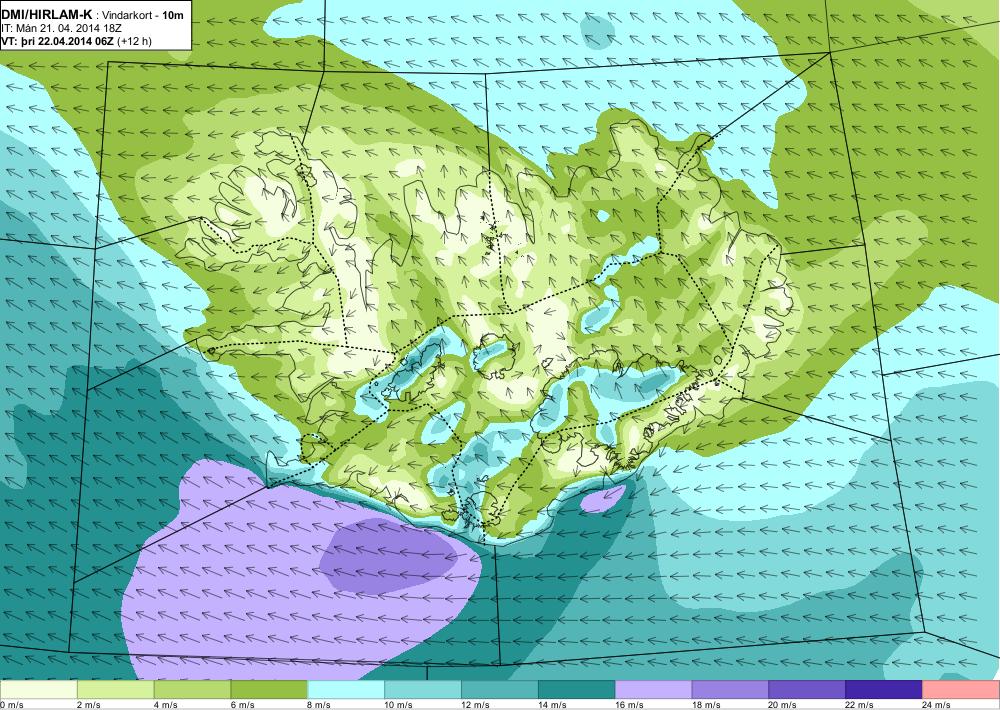This screenshot has width=1000, height=710.
Task: Click the legend swatch between 2 and 4 m/s
Action: [x=115, y=690]
